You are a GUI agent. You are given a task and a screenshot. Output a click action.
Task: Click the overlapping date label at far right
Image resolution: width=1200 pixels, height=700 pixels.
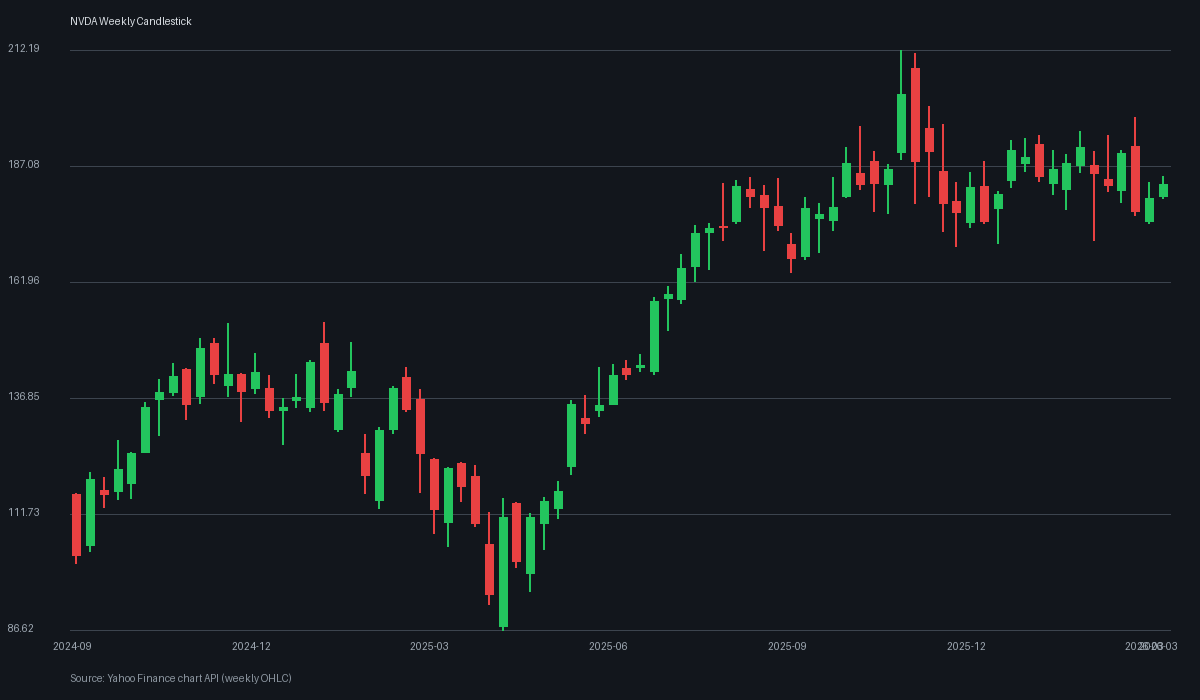1152,647
